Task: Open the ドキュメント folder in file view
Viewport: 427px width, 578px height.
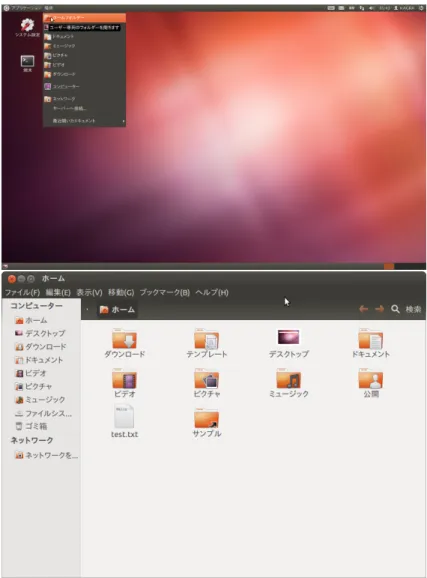Action: click(x=371, y=343)
